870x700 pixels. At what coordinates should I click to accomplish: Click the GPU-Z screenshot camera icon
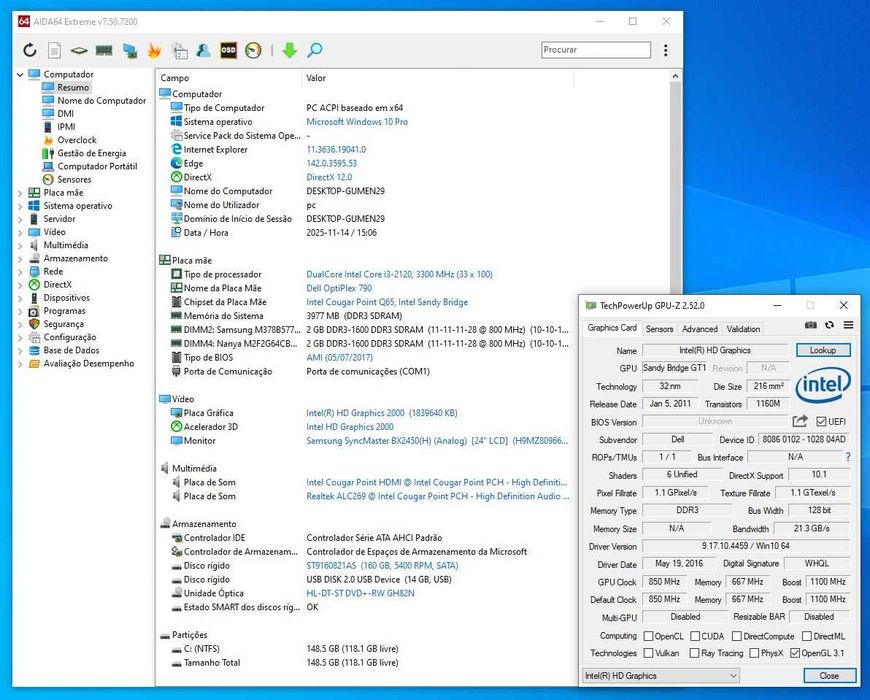811,325
